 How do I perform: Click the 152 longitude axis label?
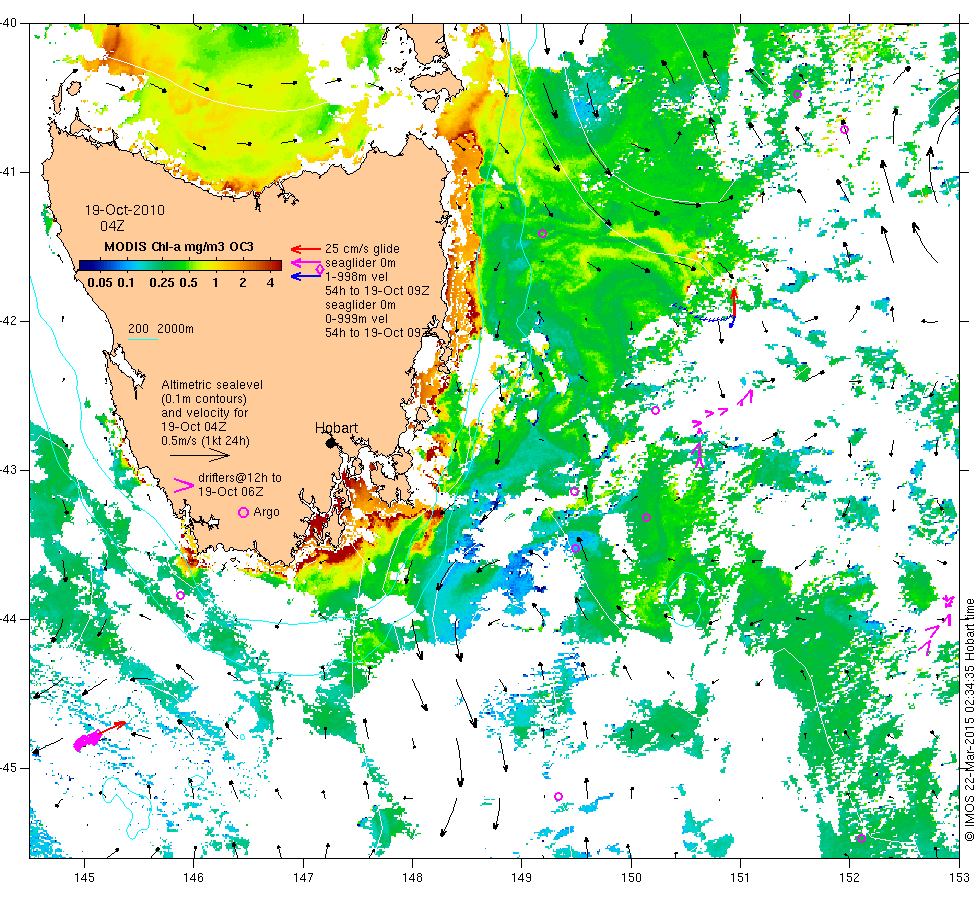(849, 878)
